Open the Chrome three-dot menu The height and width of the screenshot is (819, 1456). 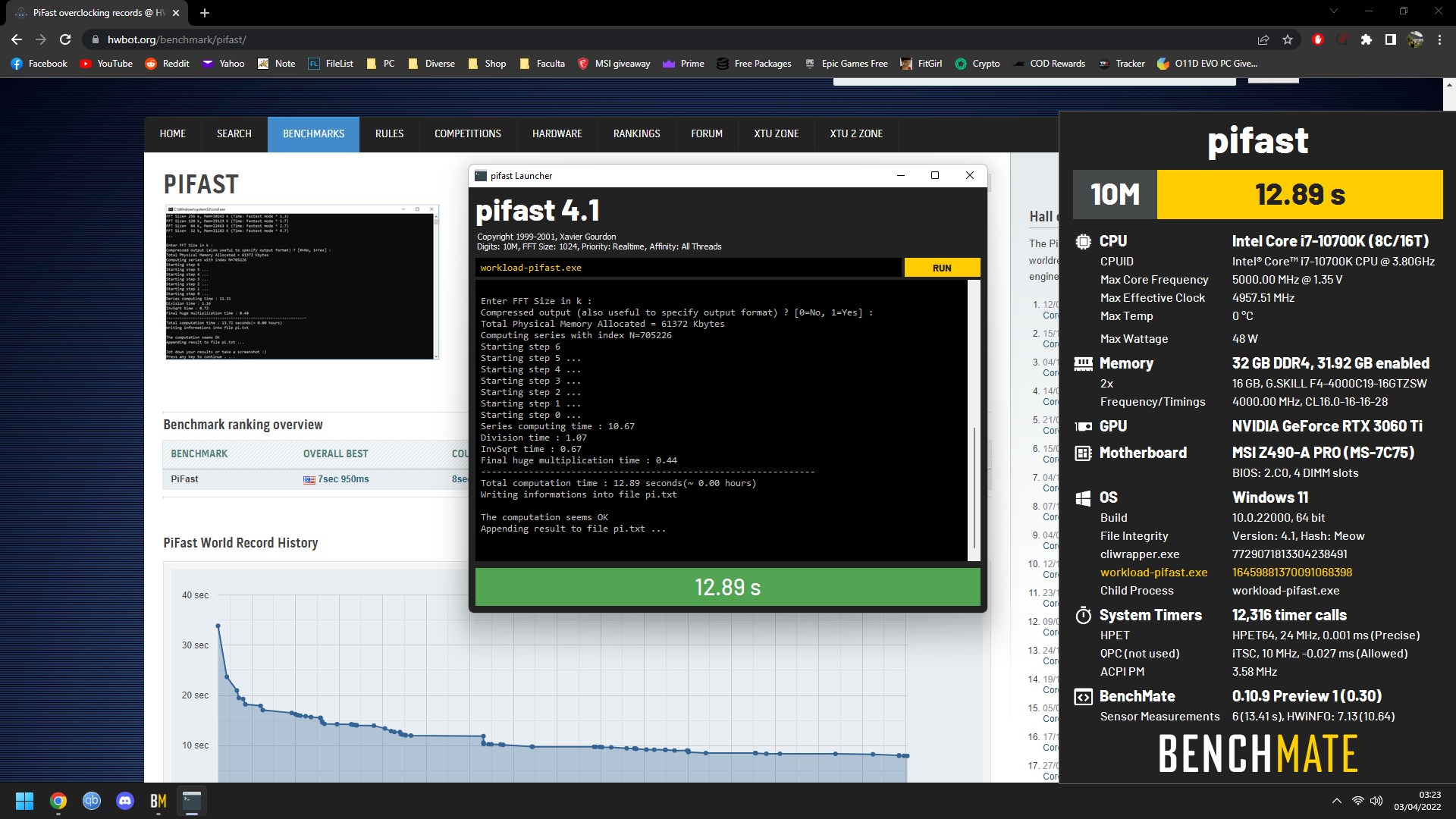[1439, 39]
